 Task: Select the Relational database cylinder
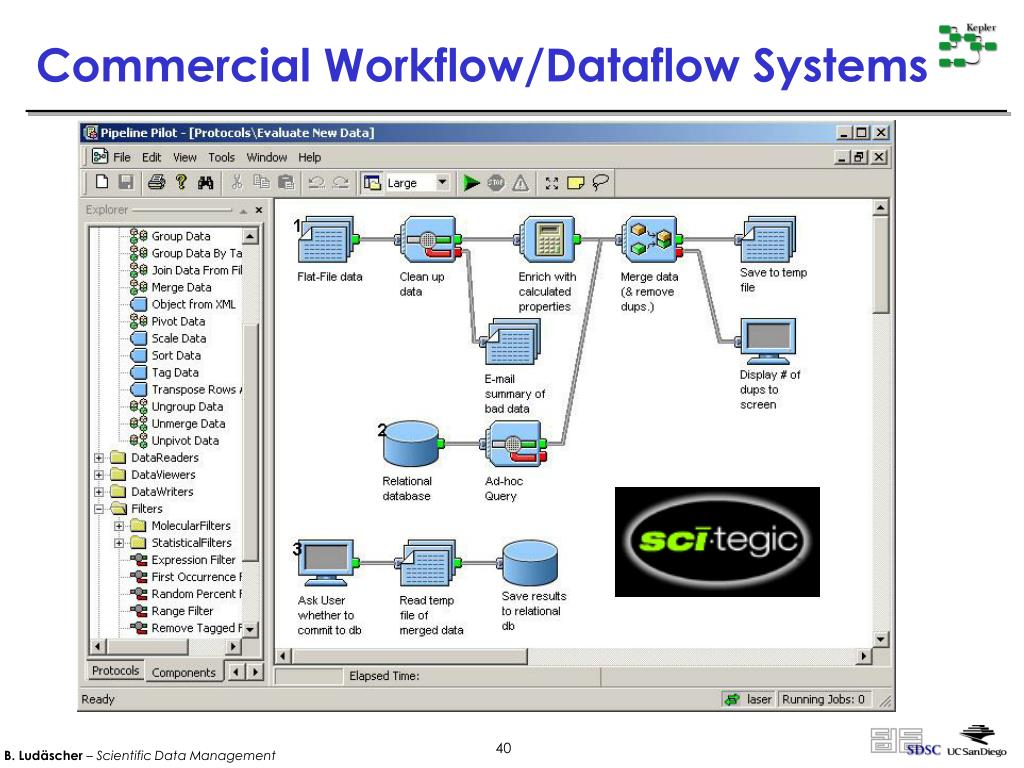point(411,443)
